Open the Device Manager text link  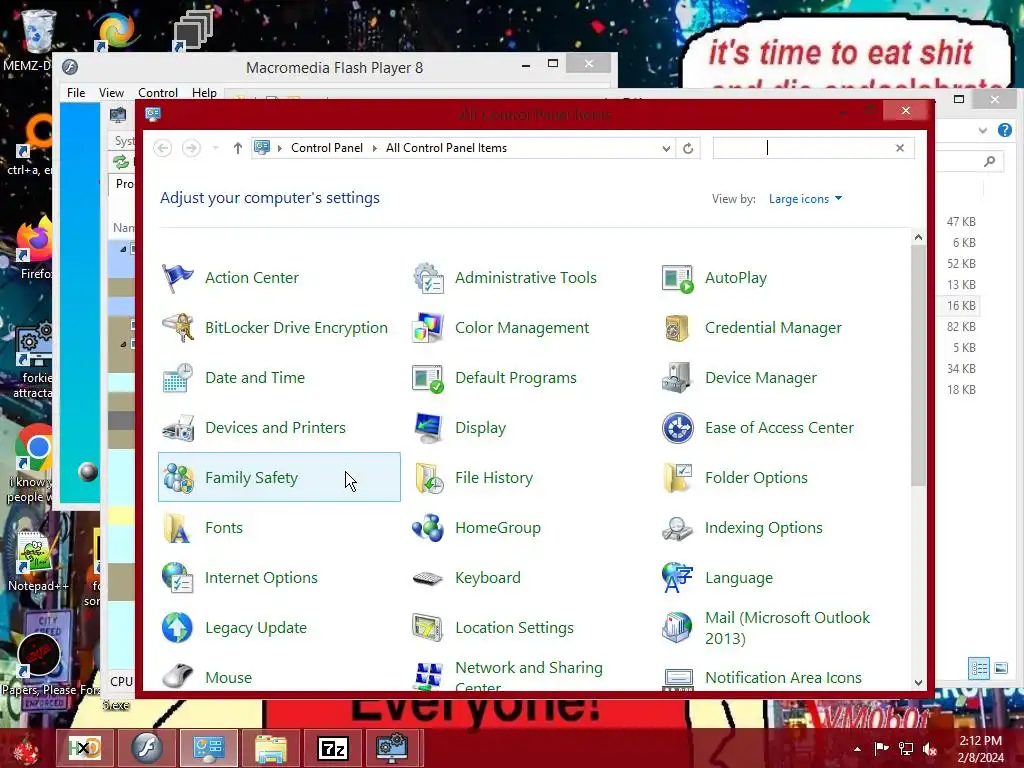point(761,378)
